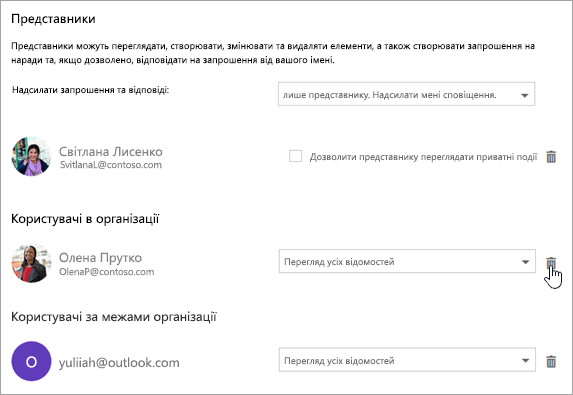Open permission dropdown for yuliiah@outlook.com

pyautogui.click(x=407, y=360)
